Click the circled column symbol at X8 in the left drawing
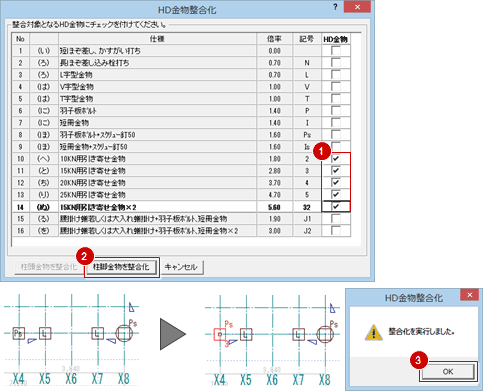 tap(124, 333)
